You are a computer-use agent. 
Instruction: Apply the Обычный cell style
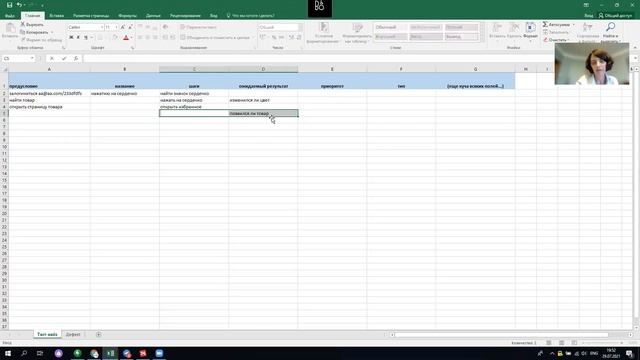pos(391,27)
